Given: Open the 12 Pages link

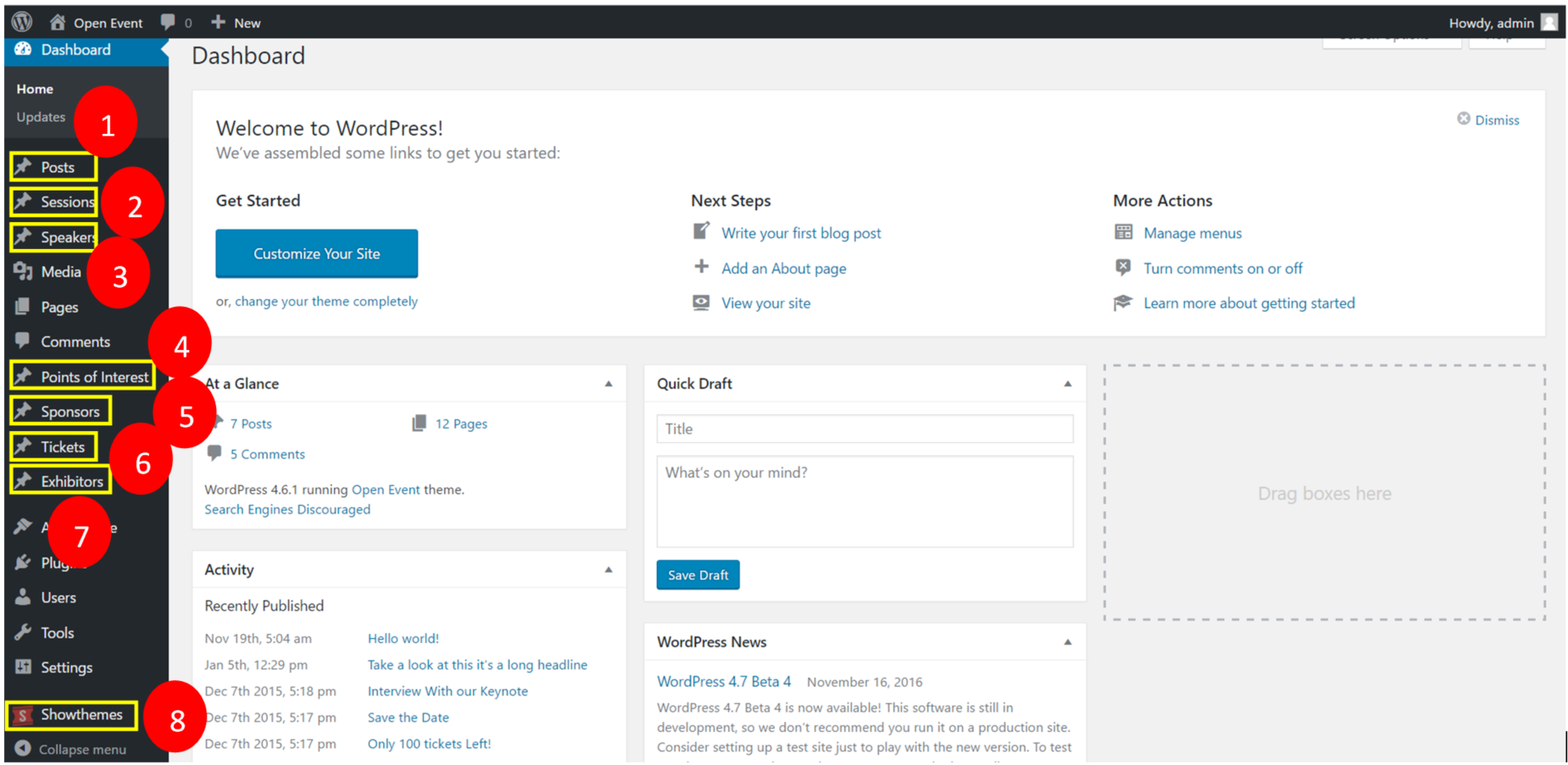Looking at the screenshot, I should point(461,424).
